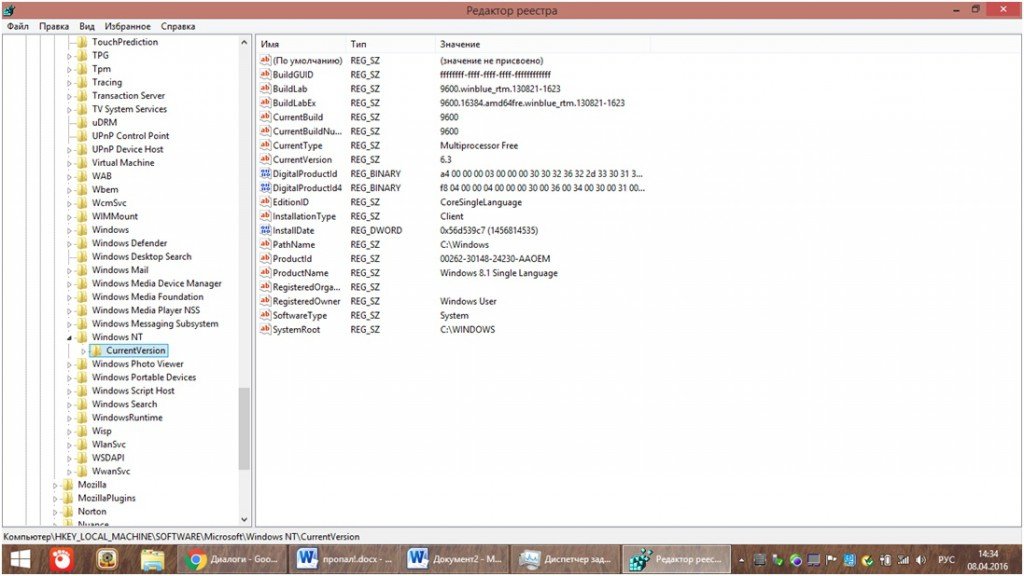Click the tree scrollbar down arrow
This screenshot has width=1024, height=576.
coord(244,520)
